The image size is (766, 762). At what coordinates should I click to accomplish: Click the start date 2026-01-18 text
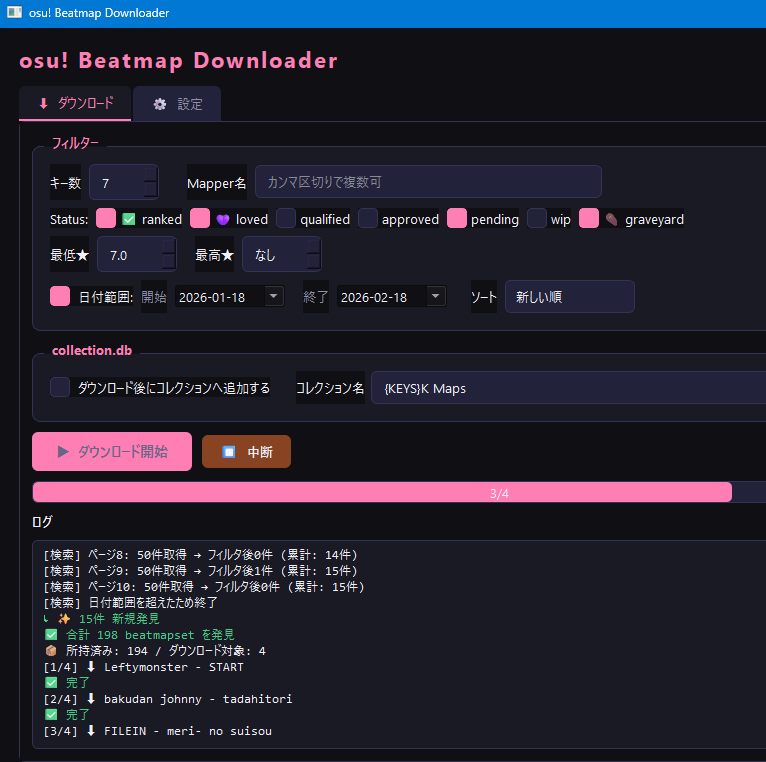point(212,297)
